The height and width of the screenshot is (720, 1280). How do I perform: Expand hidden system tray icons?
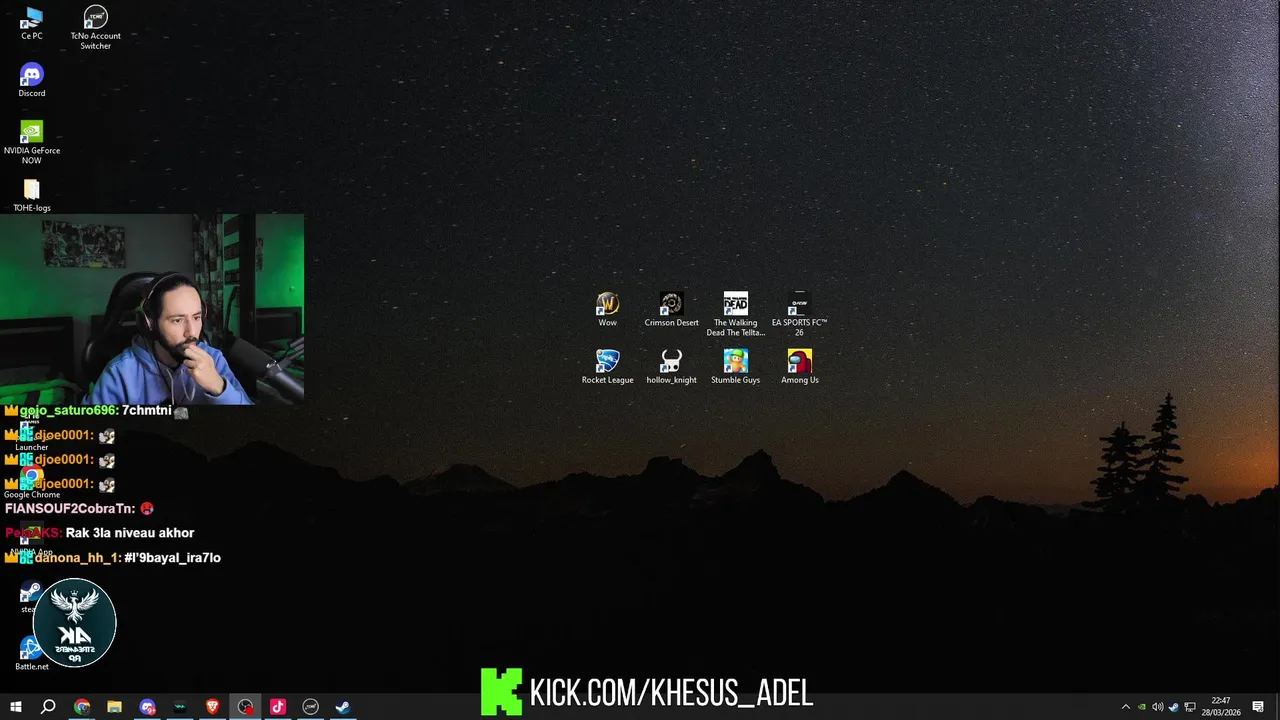[1125, 707]
